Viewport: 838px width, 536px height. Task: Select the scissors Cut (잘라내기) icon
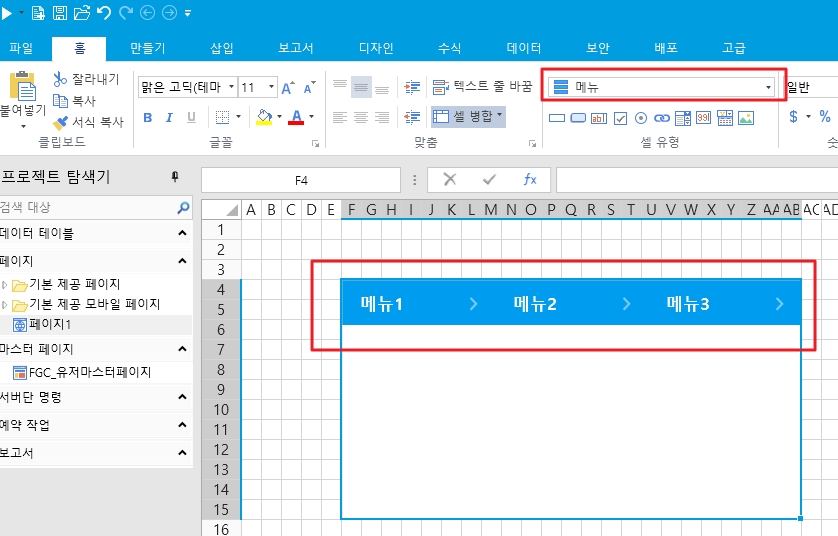(x=60, y=79)
